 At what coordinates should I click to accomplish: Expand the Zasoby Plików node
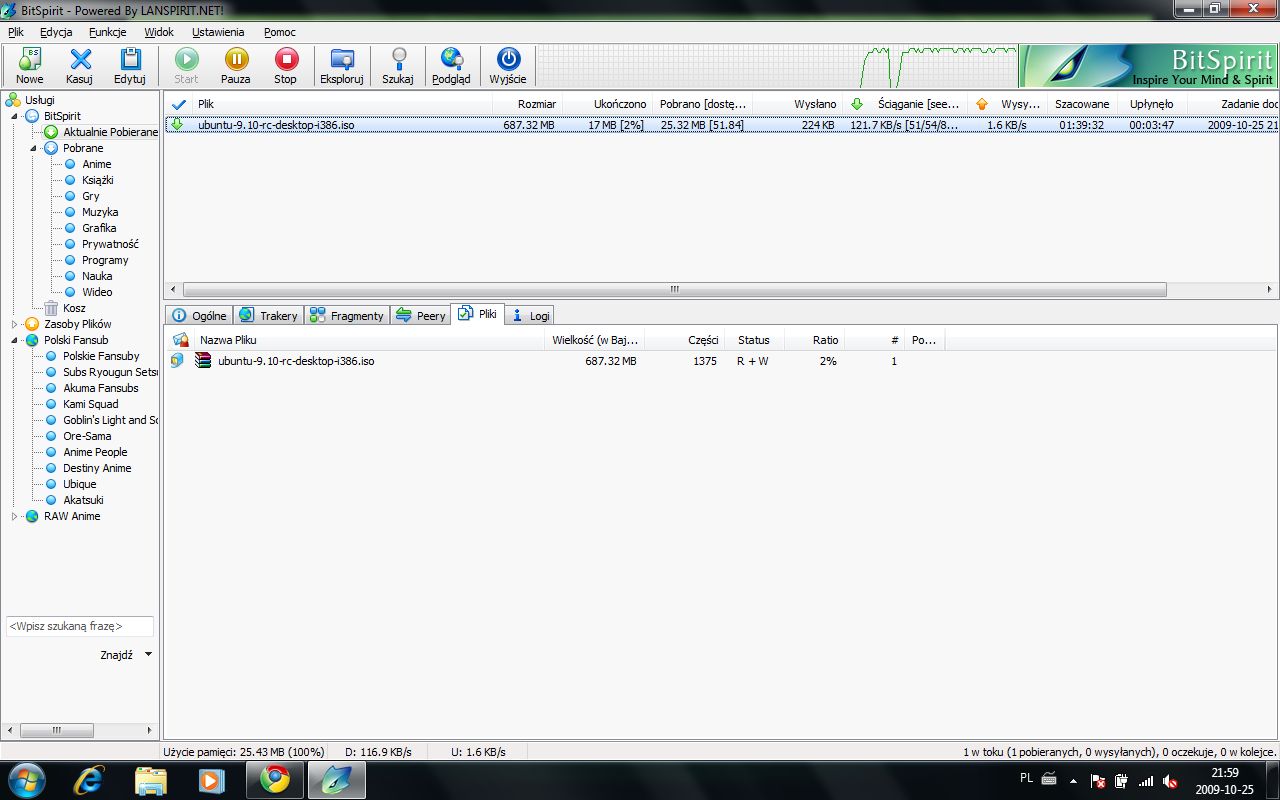[15, 324]
